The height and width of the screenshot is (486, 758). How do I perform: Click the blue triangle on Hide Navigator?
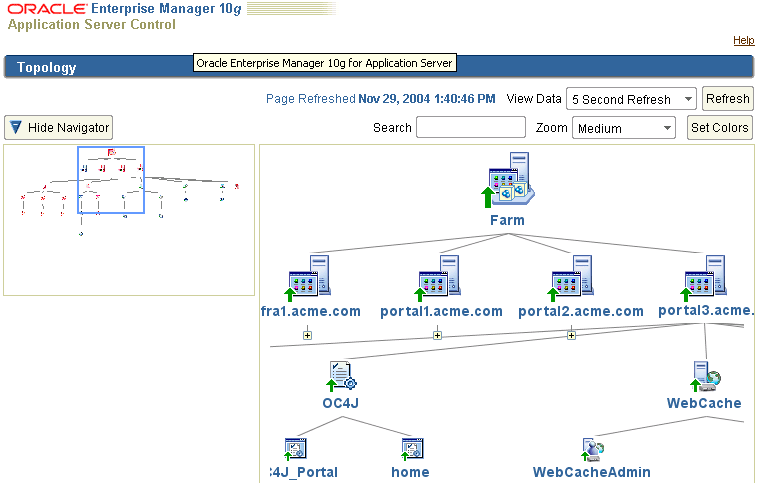16,127
